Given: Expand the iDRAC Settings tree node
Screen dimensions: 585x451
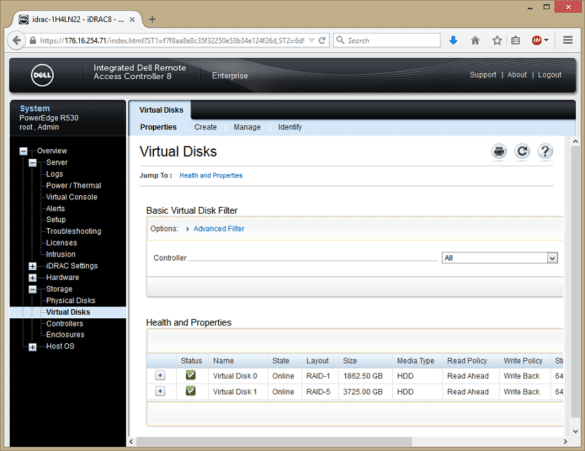Looking at the screenshot, I should [32, 266].
